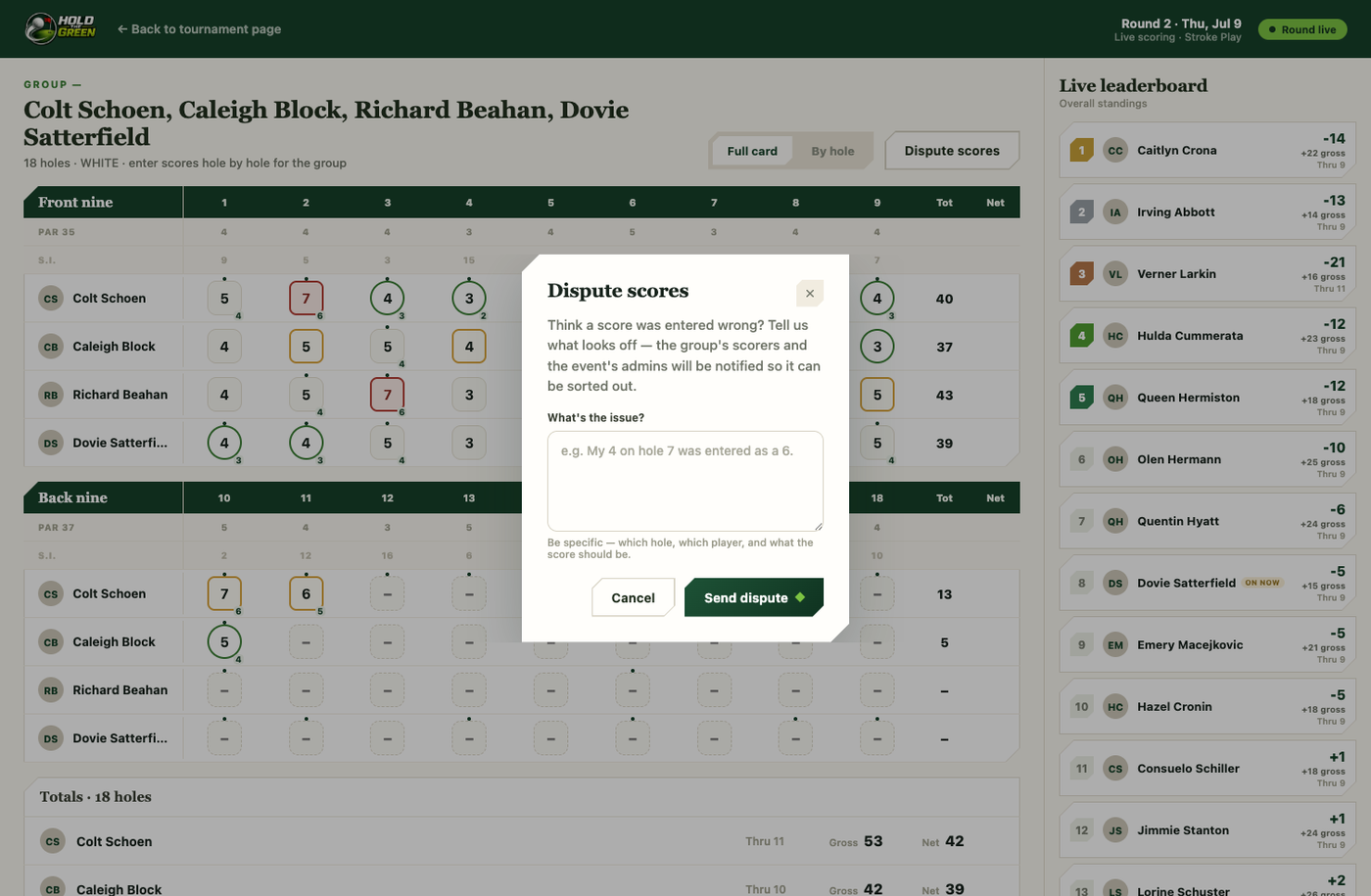This screenshot has height=896, width=1371.
Task: Select Colt Schoen's hole 2 score of 7
Action: 306,299
